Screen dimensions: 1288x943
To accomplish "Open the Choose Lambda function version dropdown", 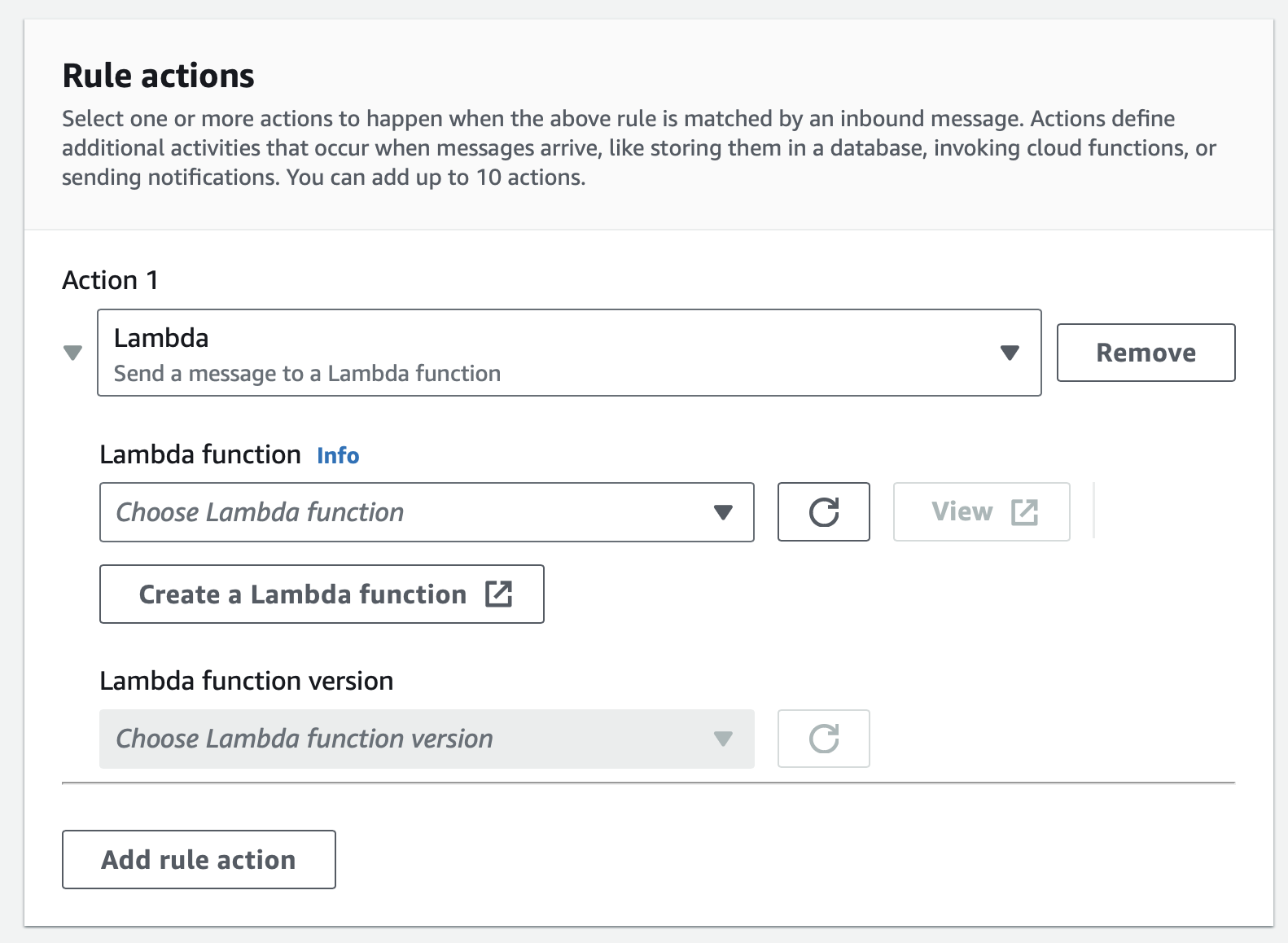I will [x=427, y=739].
